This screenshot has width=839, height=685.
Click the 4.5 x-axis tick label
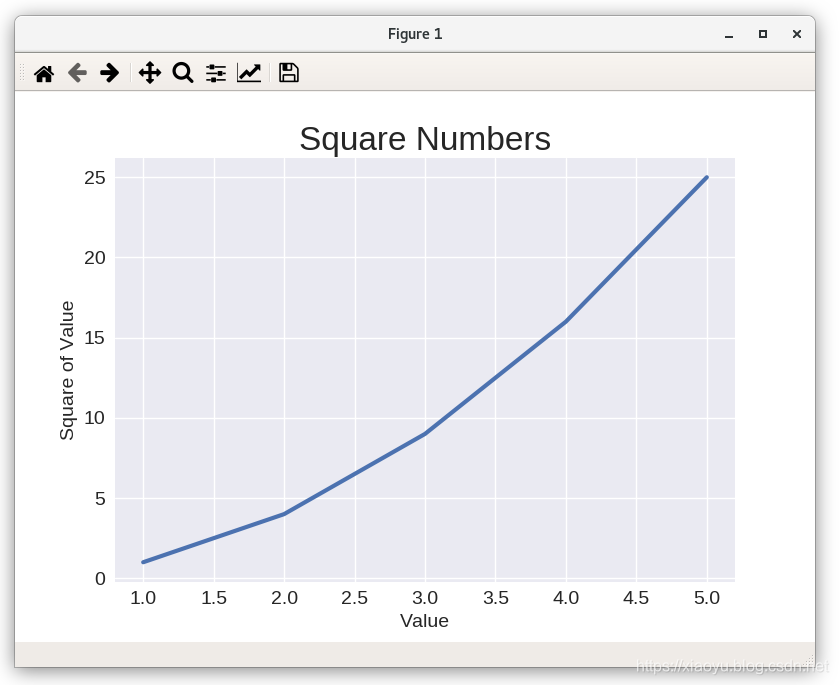pyautogui.click(x=636, y=598)
